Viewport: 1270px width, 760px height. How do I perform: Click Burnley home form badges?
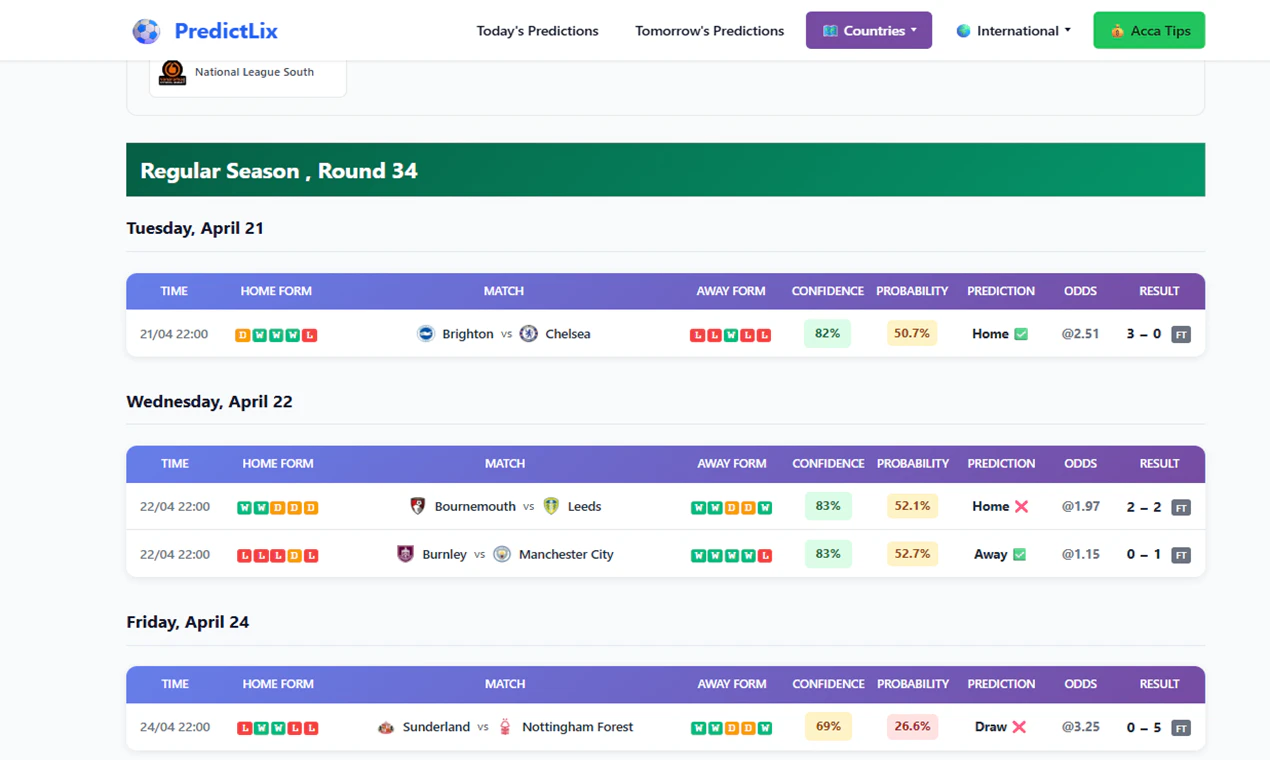pyautogui.click(x=278, y=555)
